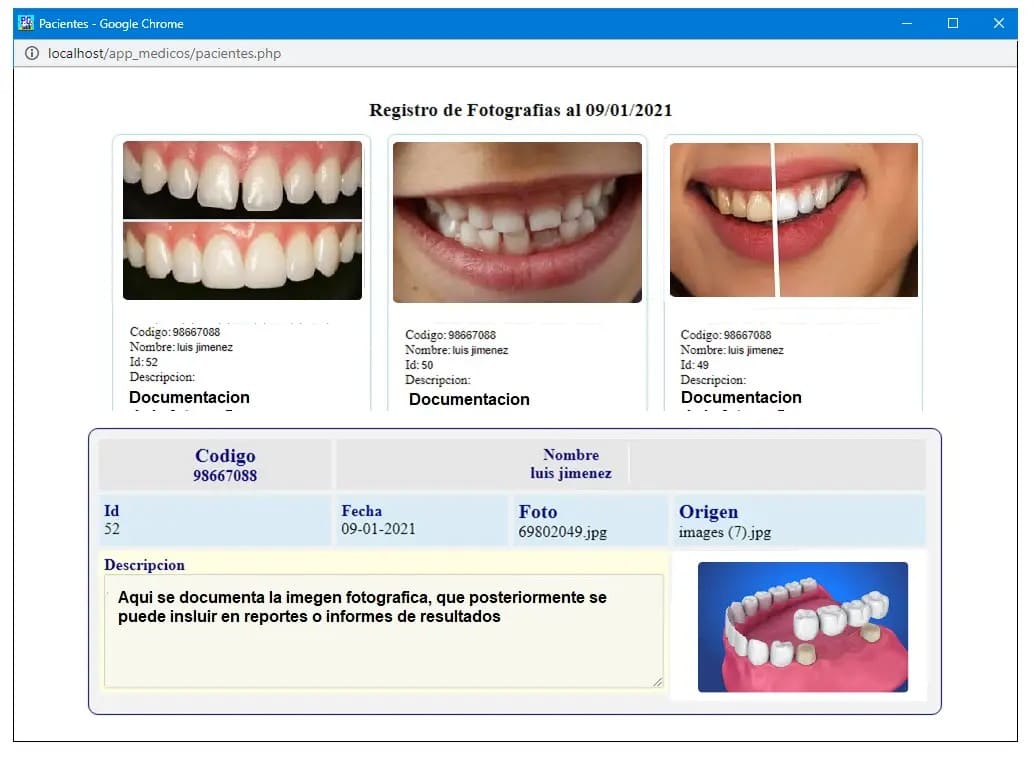Click the heading 'Registro de Fotografias al 09/01/2021'

520,110
